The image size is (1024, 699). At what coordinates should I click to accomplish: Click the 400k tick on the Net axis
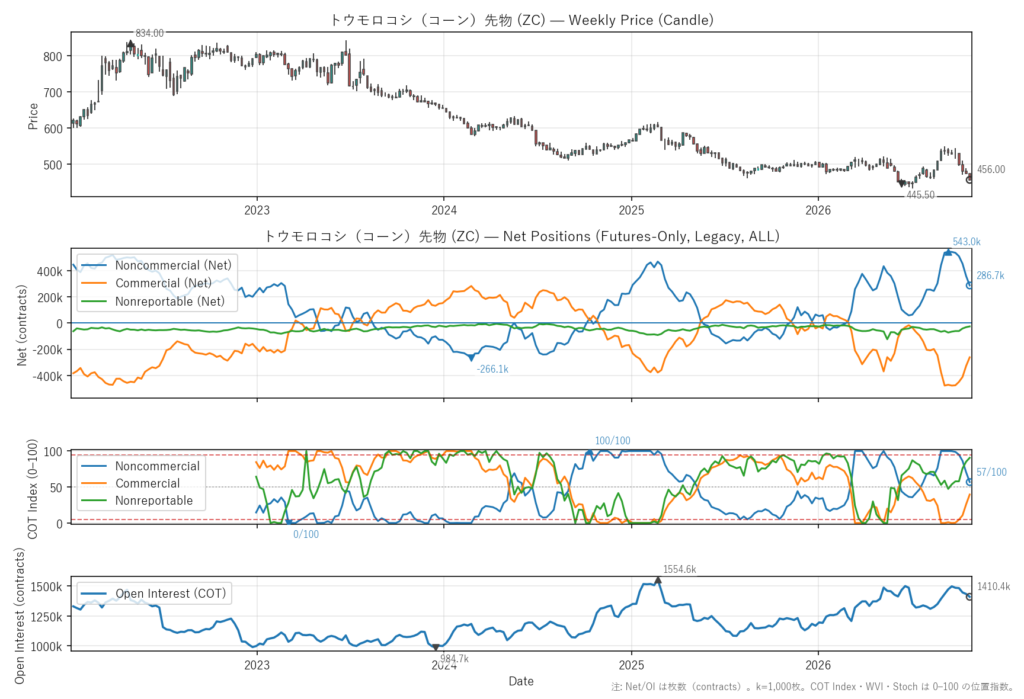50,271
